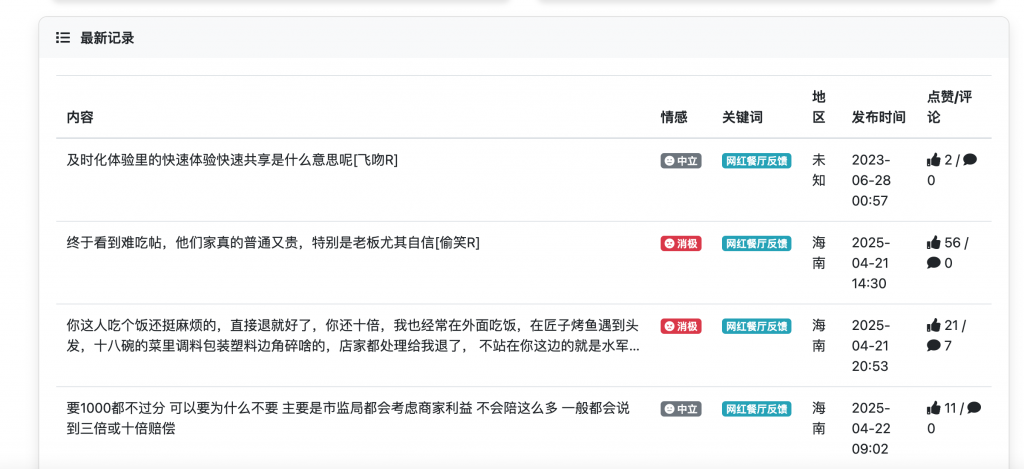
Task: Click the comment starting 要1000都不过分
Action: click(x=348, y=419)
